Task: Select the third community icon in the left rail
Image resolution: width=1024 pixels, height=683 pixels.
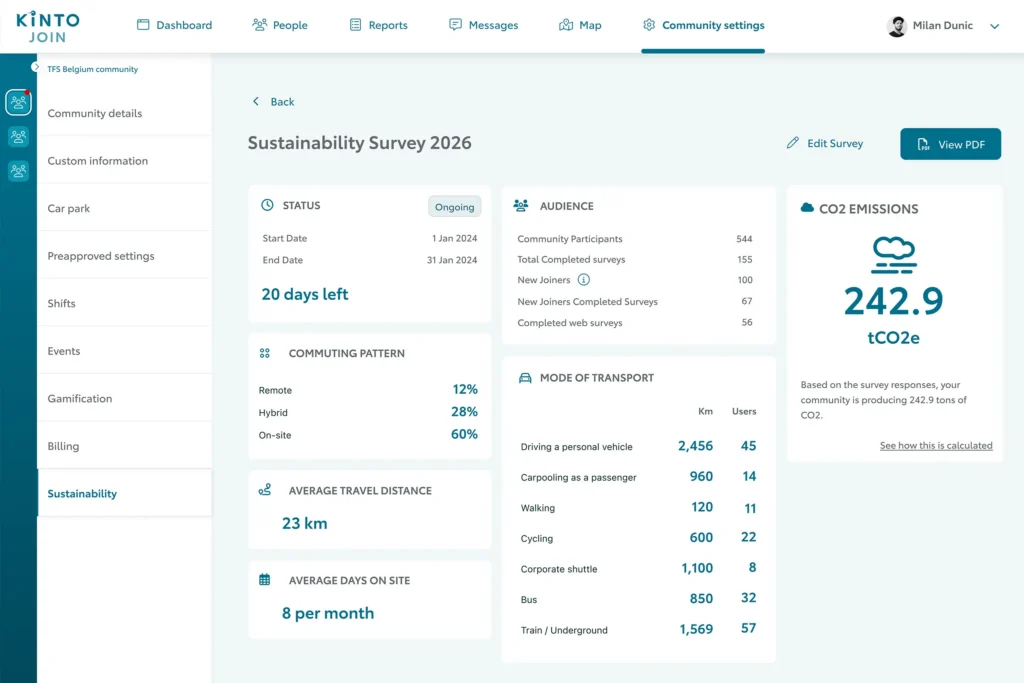Action: (18, 171)
